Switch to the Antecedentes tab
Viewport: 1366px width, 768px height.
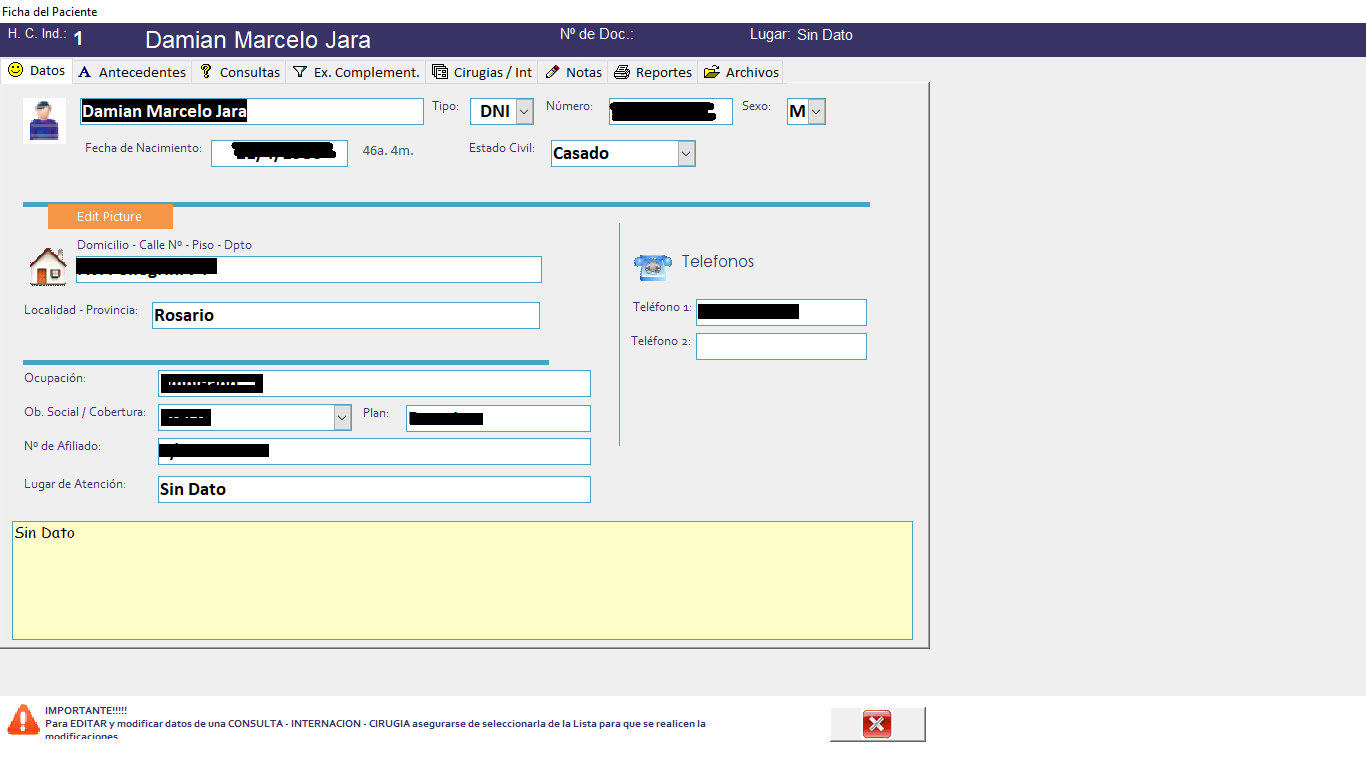(x=132, y=72)
